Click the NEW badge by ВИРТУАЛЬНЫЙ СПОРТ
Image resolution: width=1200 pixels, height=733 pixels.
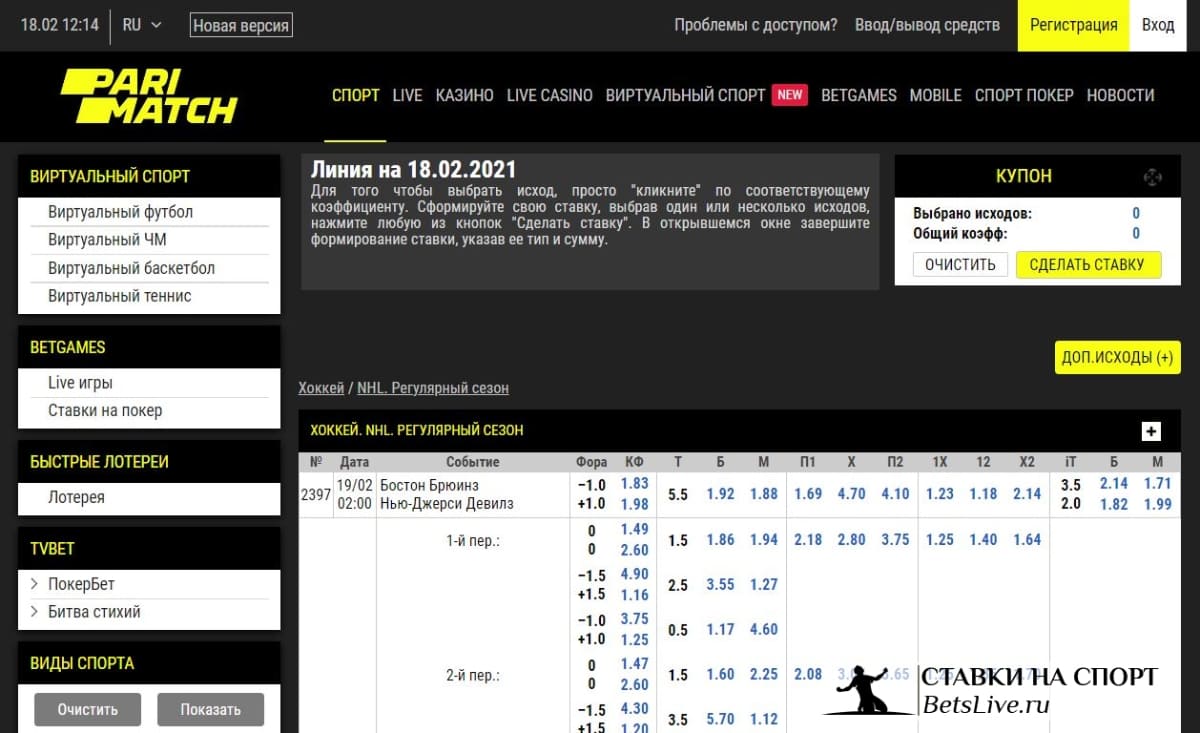click(x=790, y=95)
